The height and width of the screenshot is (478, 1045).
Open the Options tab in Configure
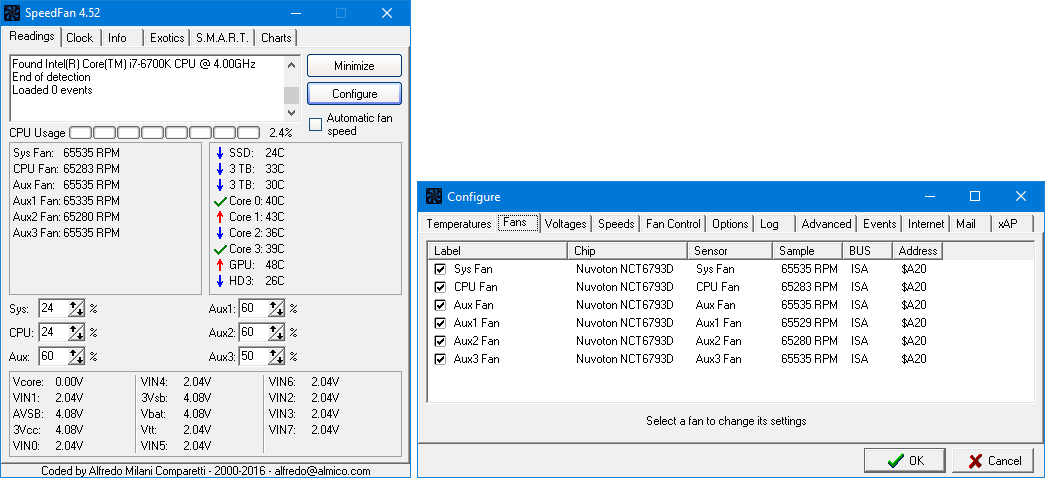(x=730, y=224)
